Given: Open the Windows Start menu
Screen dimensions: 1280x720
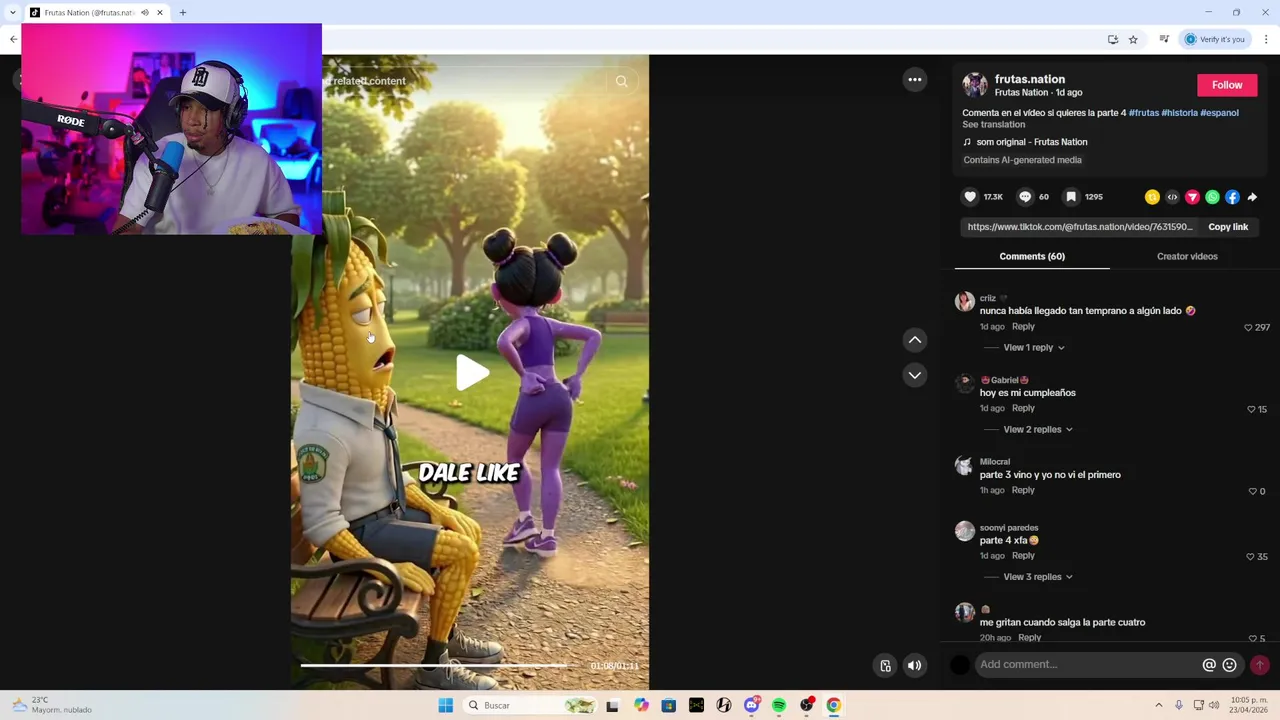Looking at the screenshot, I should (446, 705).
